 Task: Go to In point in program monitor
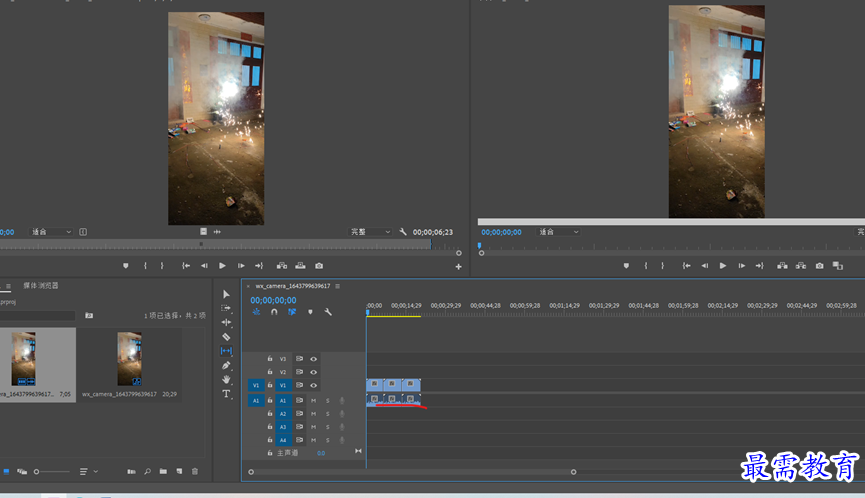[686, 266]
